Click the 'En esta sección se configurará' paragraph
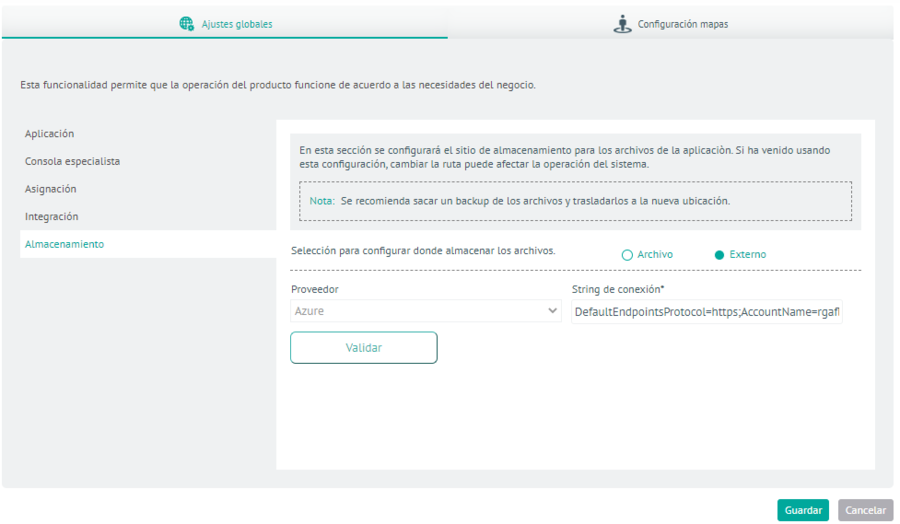 click(x=564, y=157)
